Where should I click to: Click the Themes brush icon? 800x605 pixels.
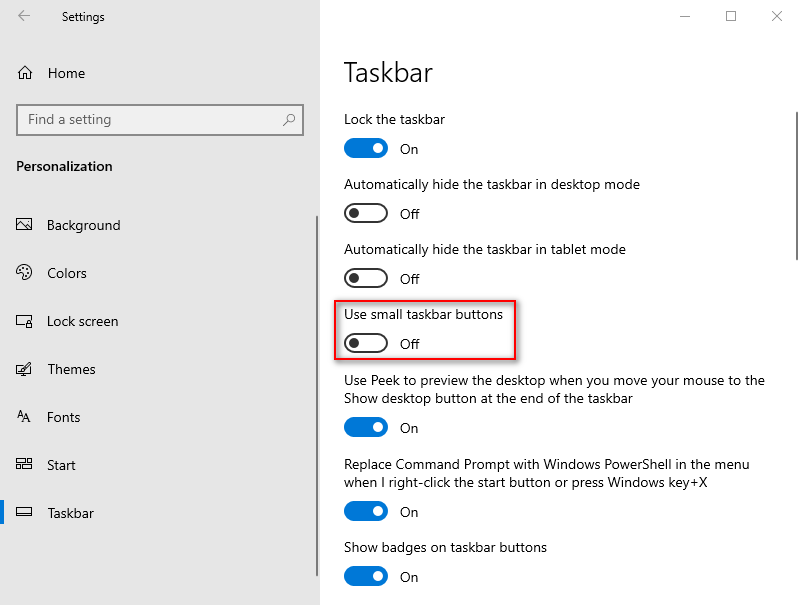click(x=24, y=369)
